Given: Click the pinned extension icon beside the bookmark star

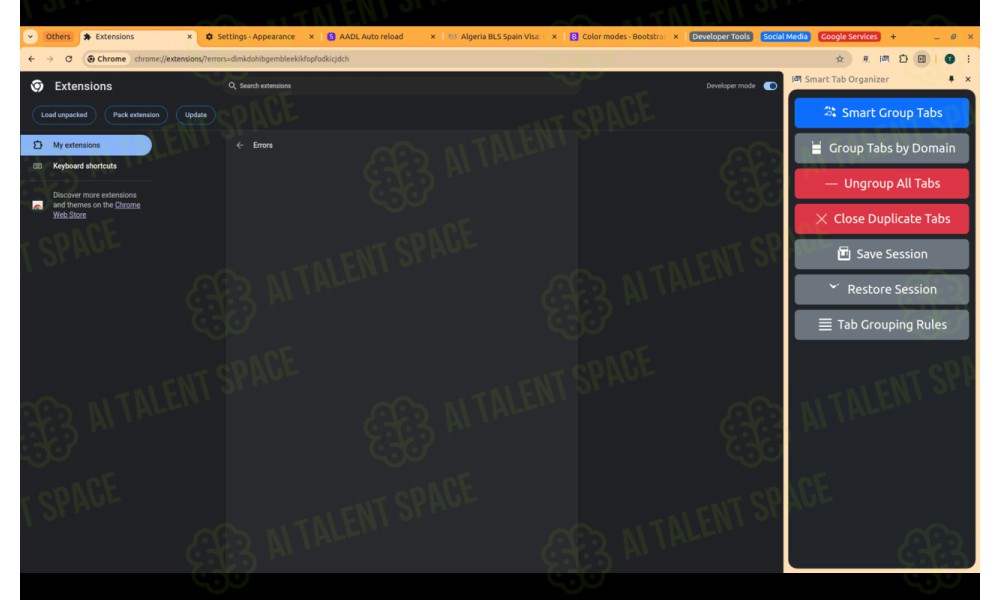Looking at the screenshot, I should pos(865,59).
